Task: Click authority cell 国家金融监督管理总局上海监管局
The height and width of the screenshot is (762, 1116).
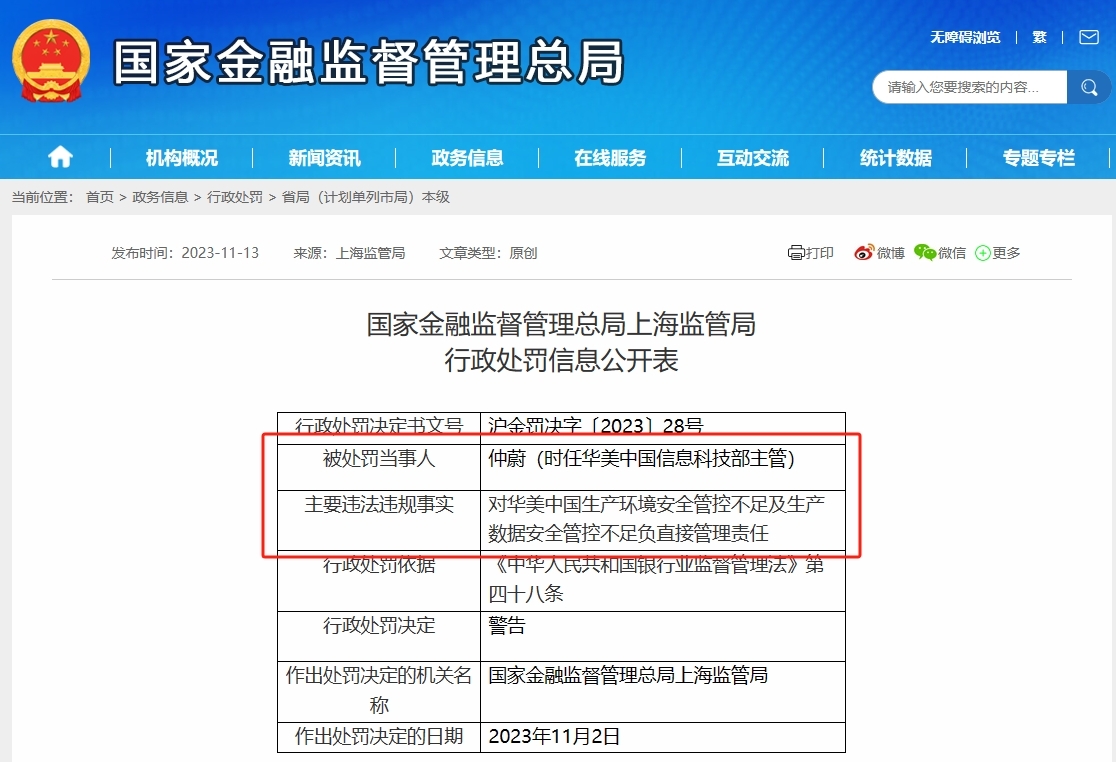Action: click(x=663, y=692)
